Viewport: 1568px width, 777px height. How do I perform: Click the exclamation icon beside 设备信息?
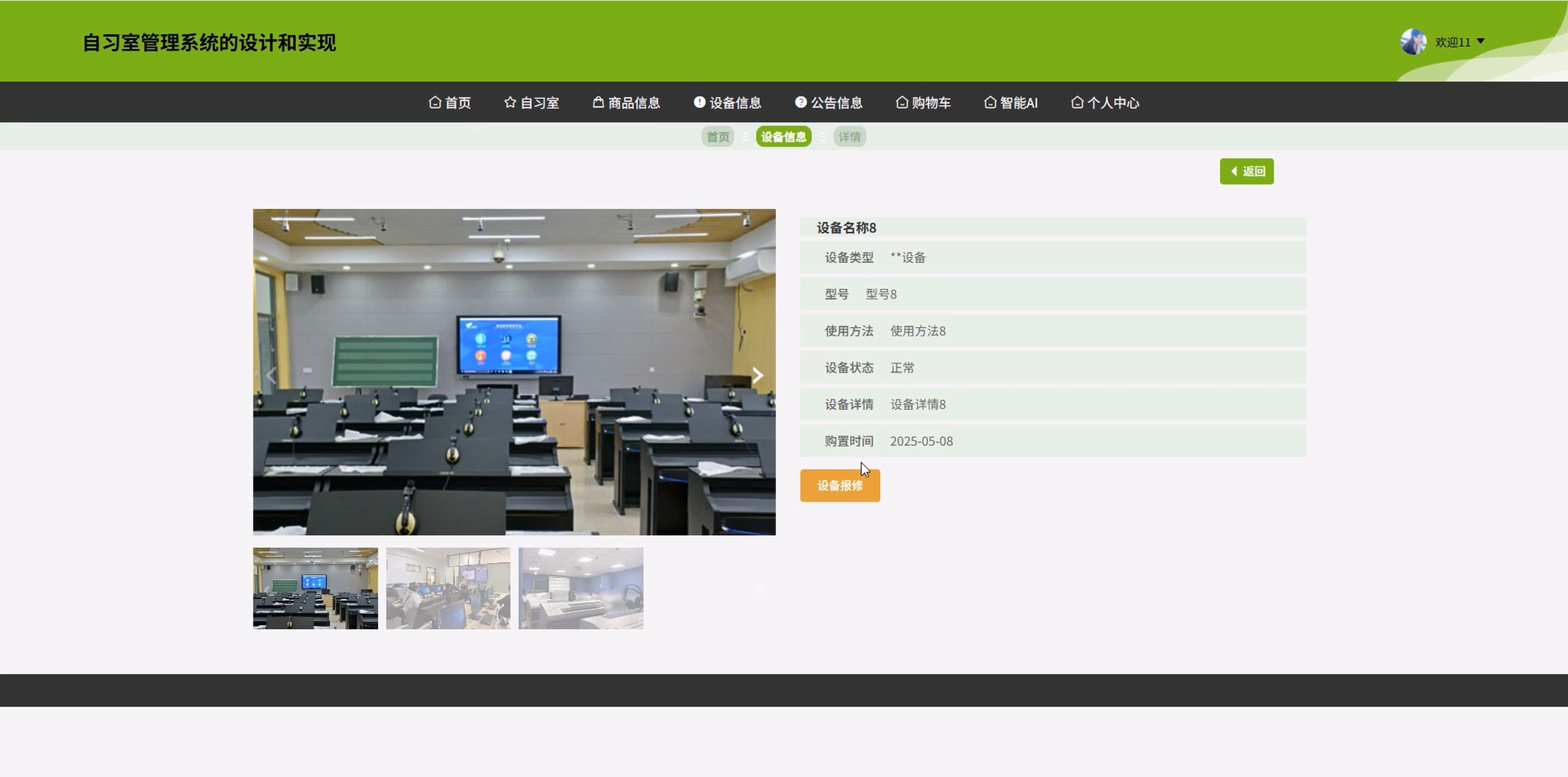tap(699, 102)
